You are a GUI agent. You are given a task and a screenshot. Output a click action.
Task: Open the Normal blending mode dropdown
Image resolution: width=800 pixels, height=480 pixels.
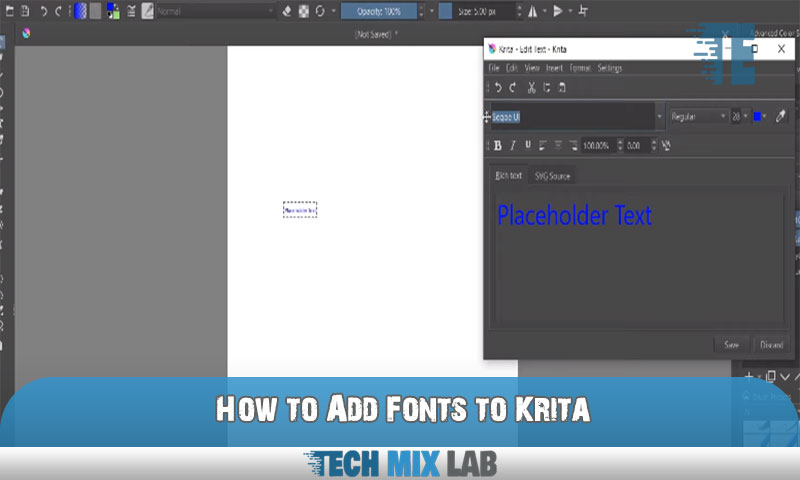(x=215, y=11)
